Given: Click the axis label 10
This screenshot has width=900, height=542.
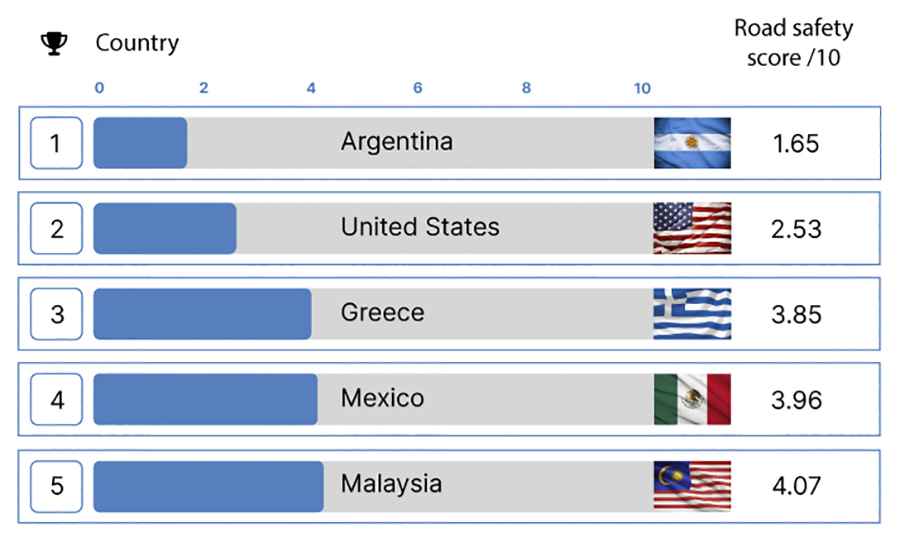Looking at the screenshot, I should pos(642,88).
